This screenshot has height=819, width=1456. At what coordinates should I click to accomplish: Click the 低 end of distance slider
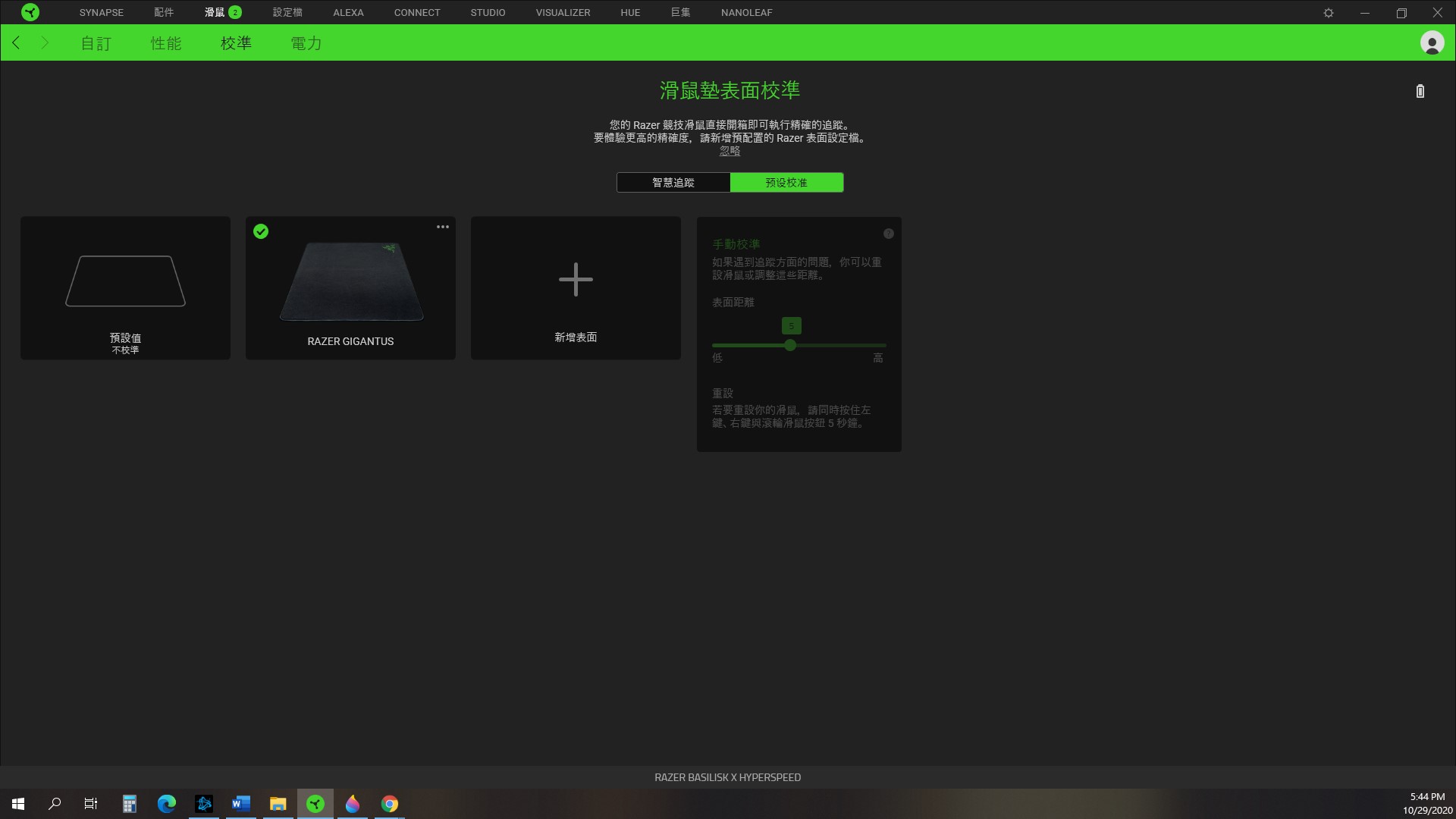tap(717, 358)
